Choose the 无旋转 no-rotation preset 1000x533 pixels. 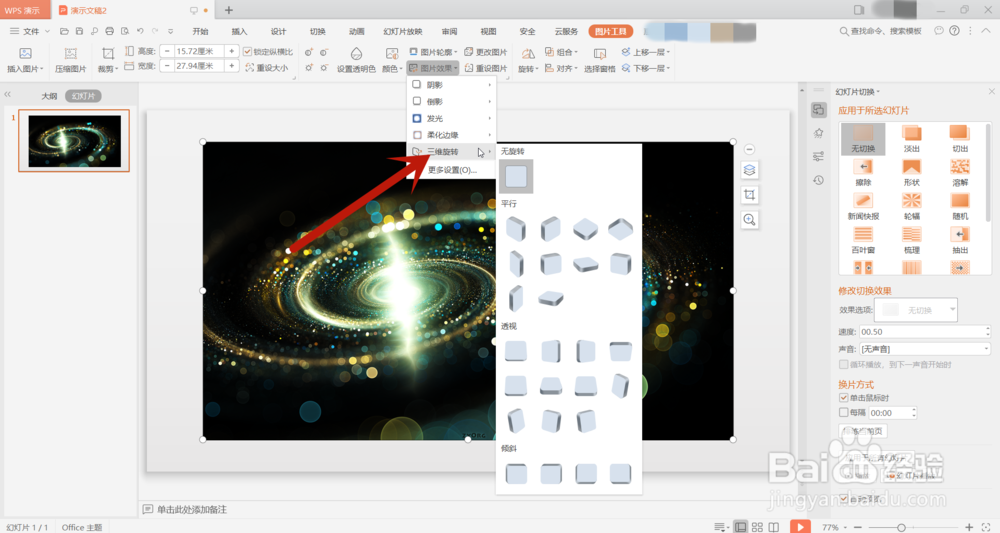(516, 177)
